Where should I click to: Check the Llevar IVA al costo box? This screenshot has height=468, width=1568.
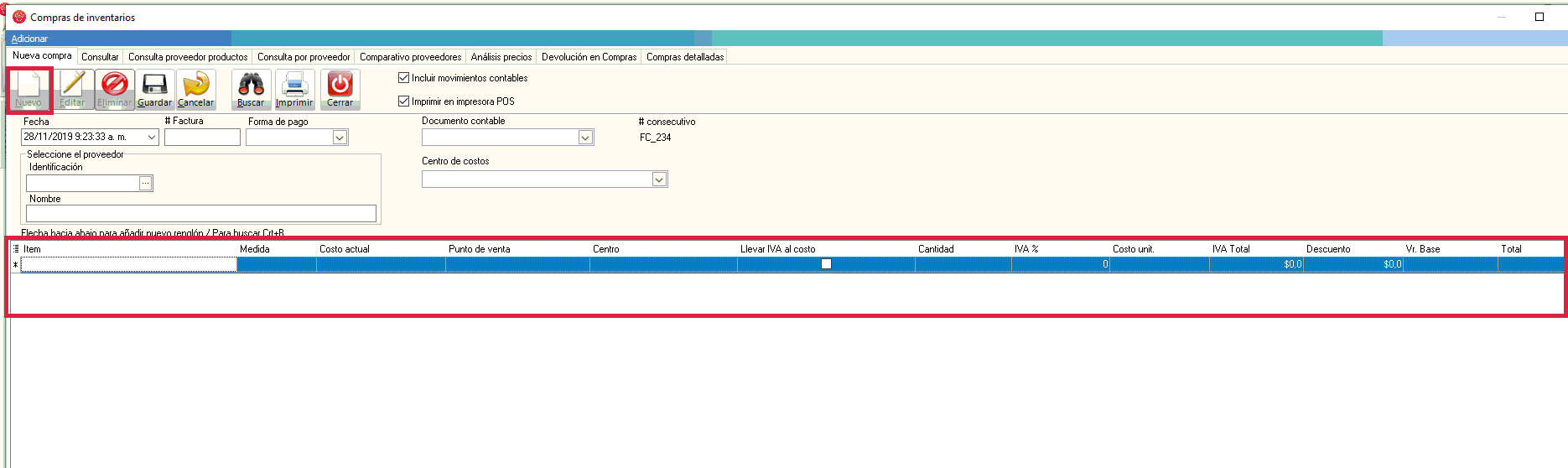pyautogui.click(x=826, y=264)
